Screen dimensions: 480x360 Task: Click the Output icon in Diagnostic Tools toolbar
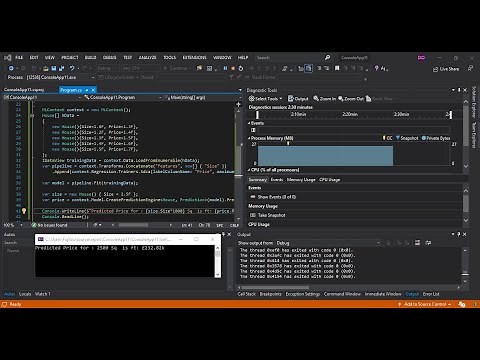291,99
